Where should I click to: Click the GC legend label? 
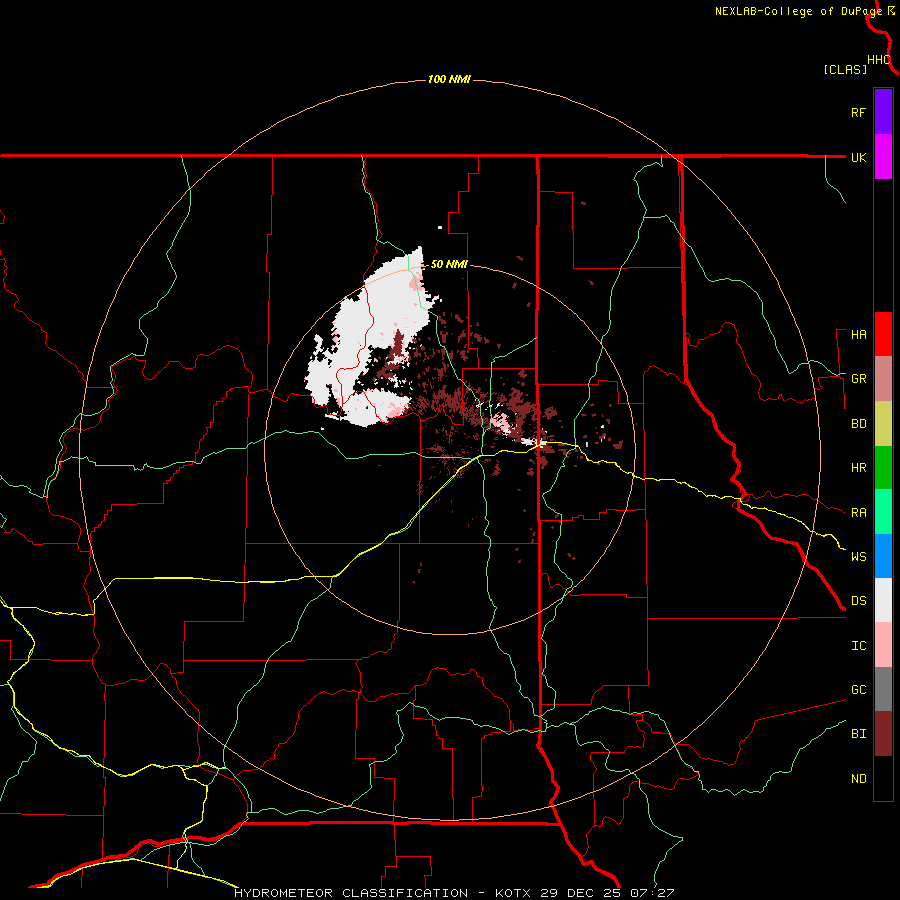click(858, 690)
